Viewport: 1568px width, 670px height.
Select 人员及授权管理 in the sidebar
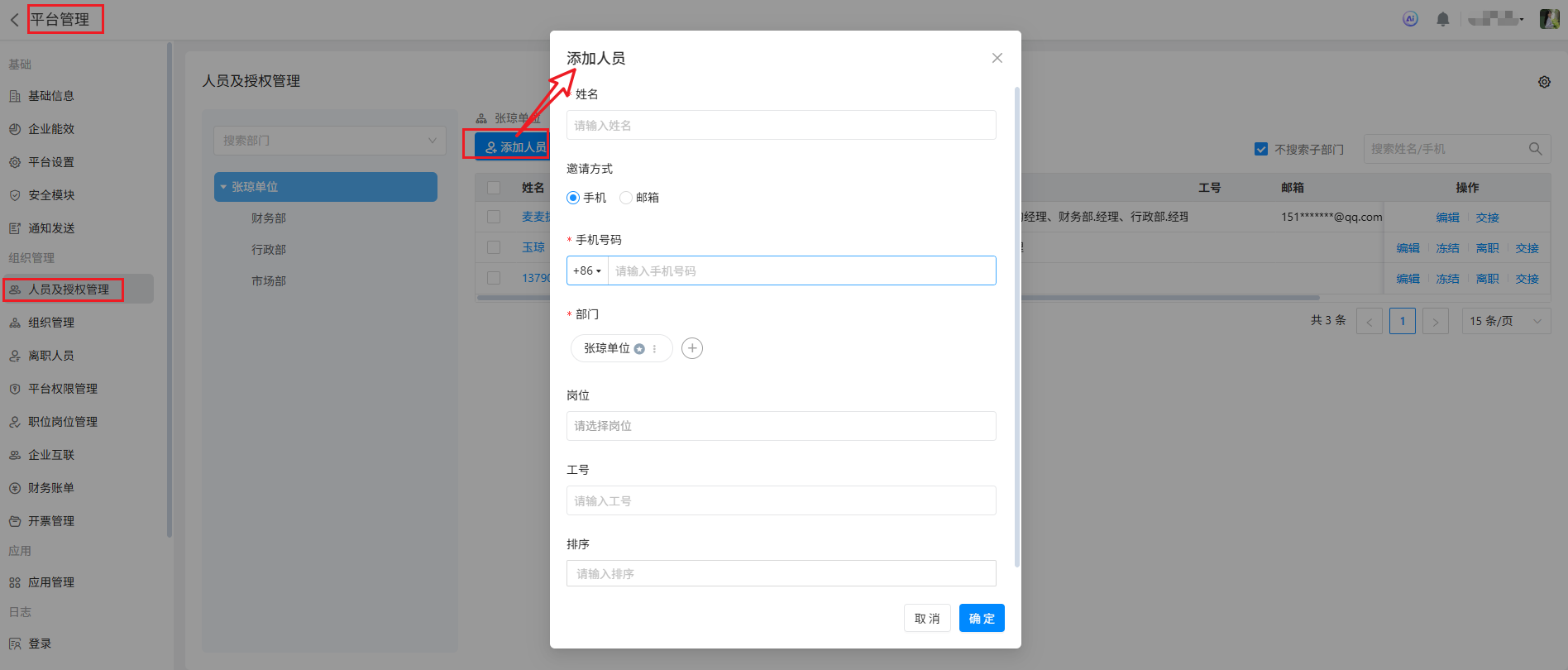coord(69,290)
